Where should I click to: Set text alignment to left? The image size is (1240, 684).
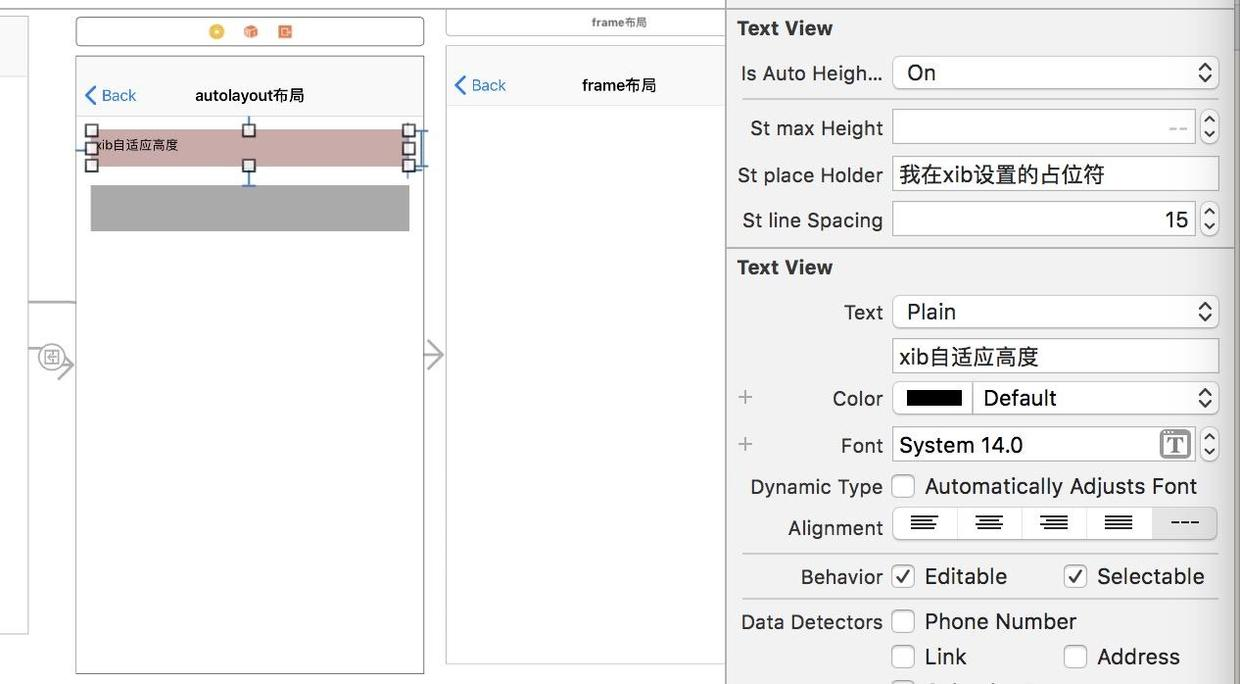pyautogui.click(x=924, y=523)
